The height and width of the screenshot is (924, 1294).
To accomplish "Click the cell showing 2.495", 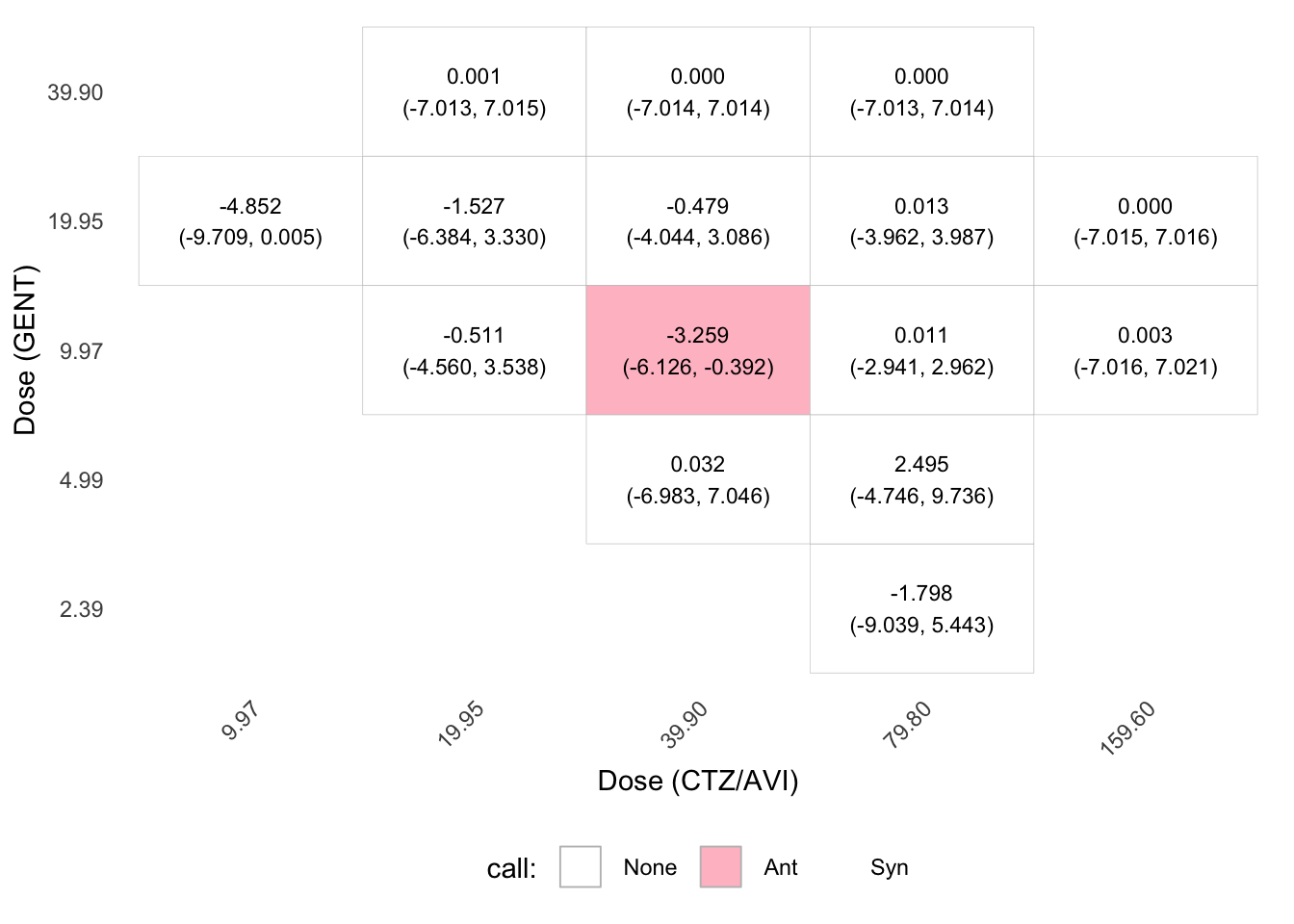I will click(x=921, y=479).
